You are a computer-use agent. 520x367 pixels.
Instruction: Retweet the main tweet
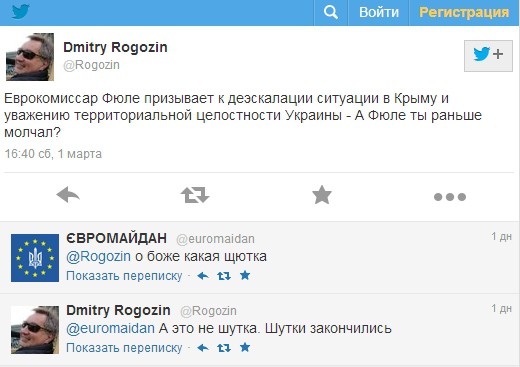tap(195, 195)
